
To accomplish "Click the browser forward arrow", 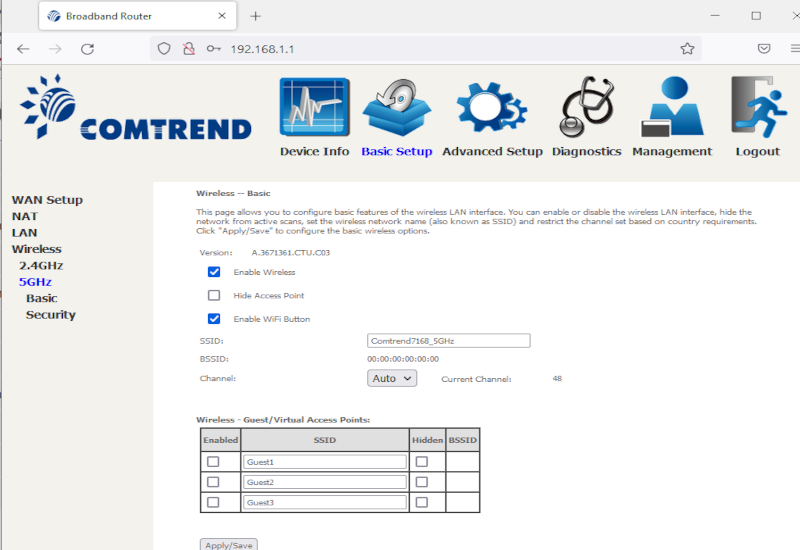I will (x=55, y=49).
